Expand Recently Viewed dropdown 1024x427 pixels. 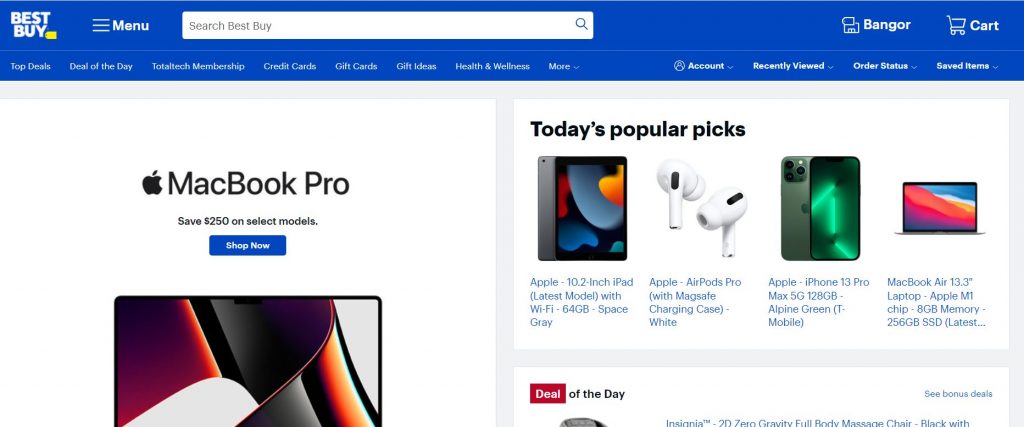pos(793,66)
